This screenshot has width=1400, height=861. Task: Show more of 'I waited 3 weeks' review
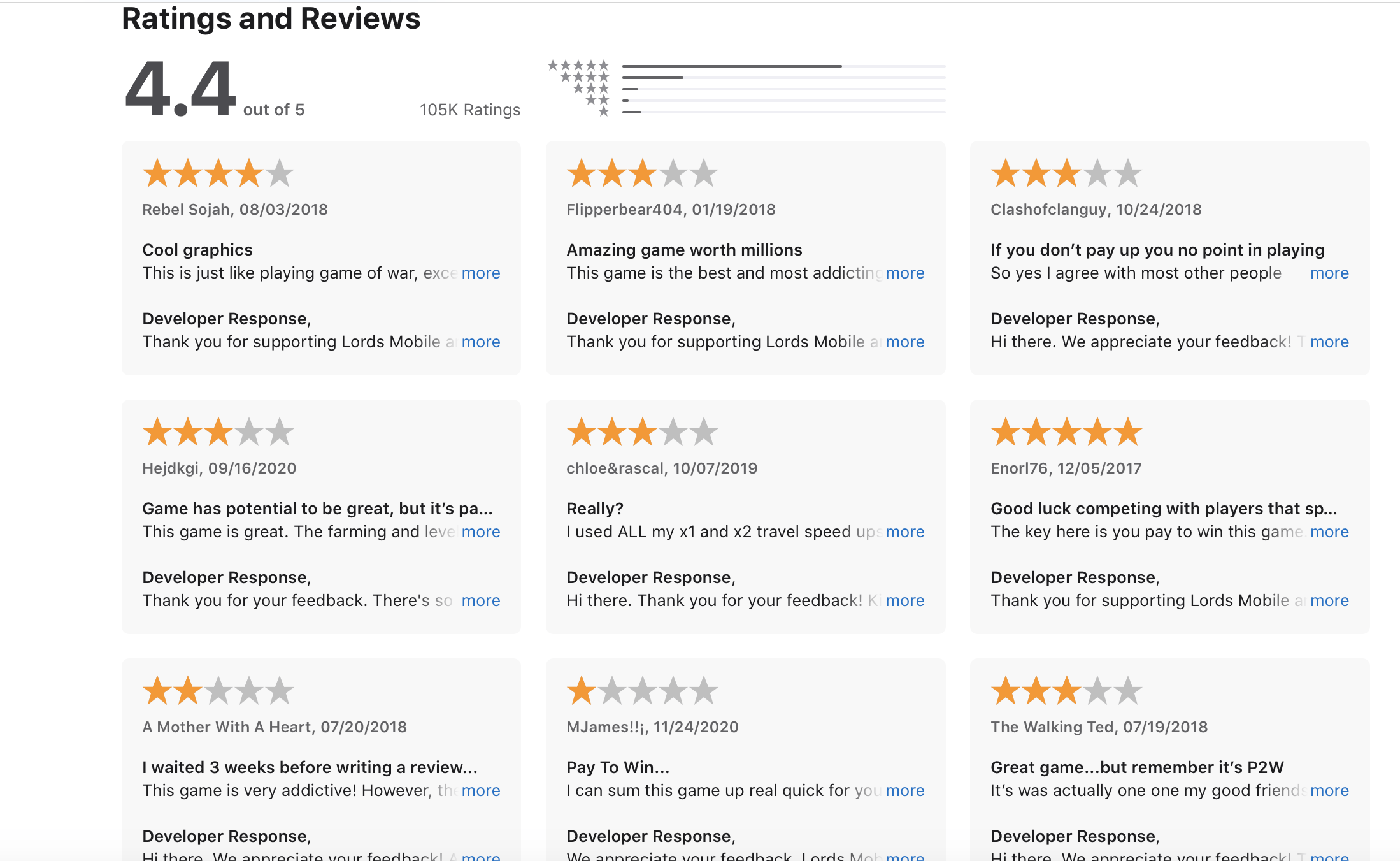(481, 790)
